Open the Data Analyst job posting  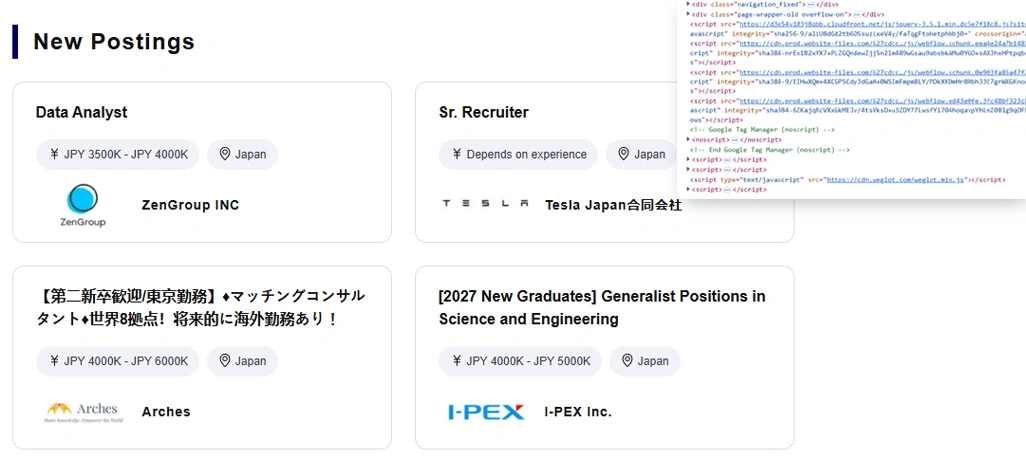coord(81,112)
